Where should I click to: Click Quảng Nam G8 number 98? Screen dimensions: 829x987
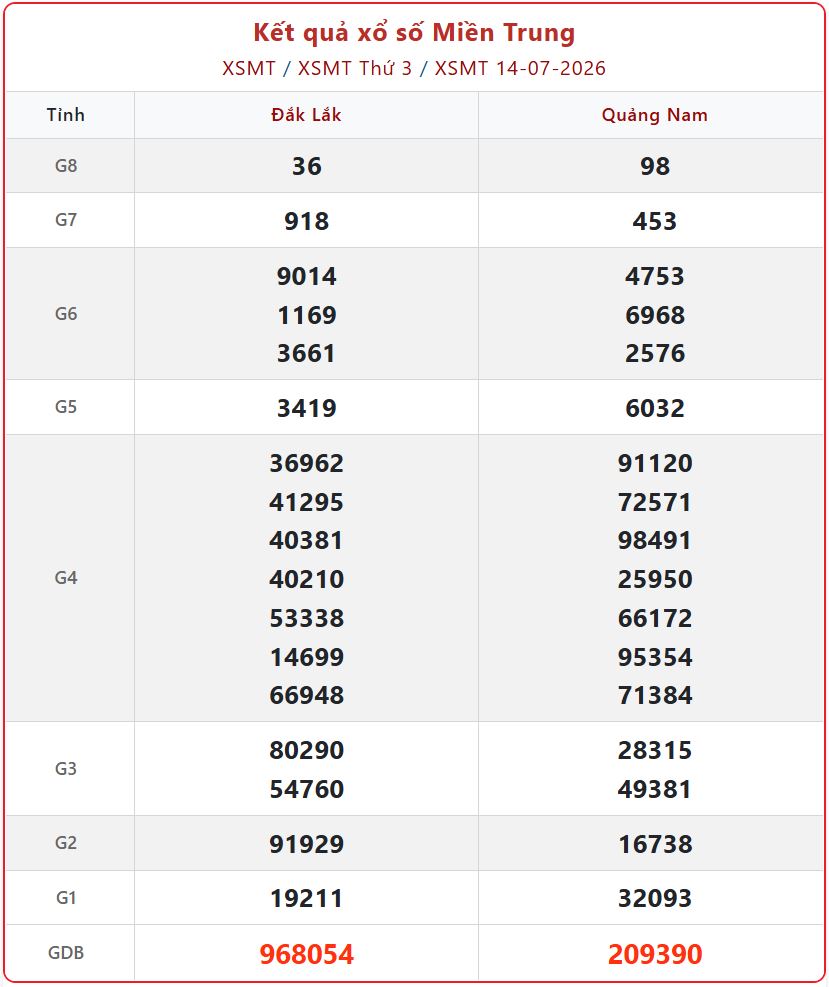pos(655,166)
